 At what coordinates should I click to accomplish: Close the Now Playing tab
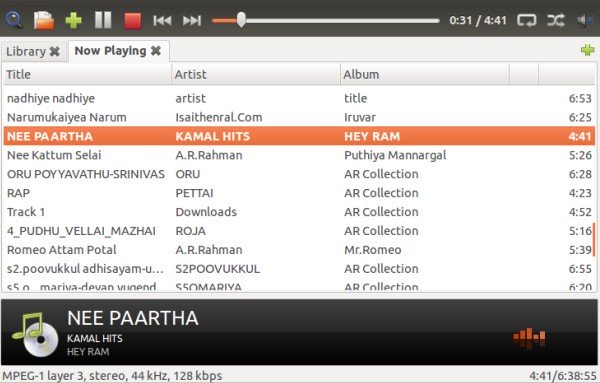click(x=156, y=51)
